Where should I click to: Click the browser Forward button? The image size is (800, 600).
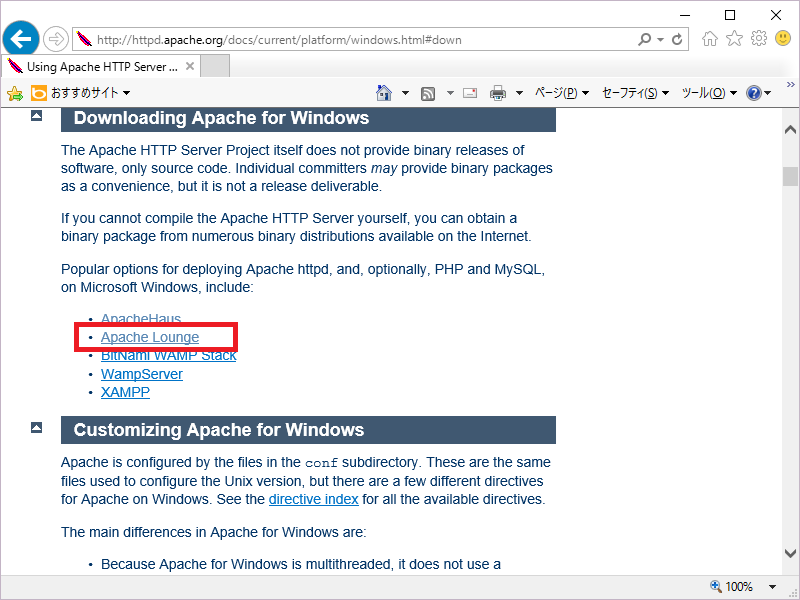pyautogui.click(x=55, y=39)
